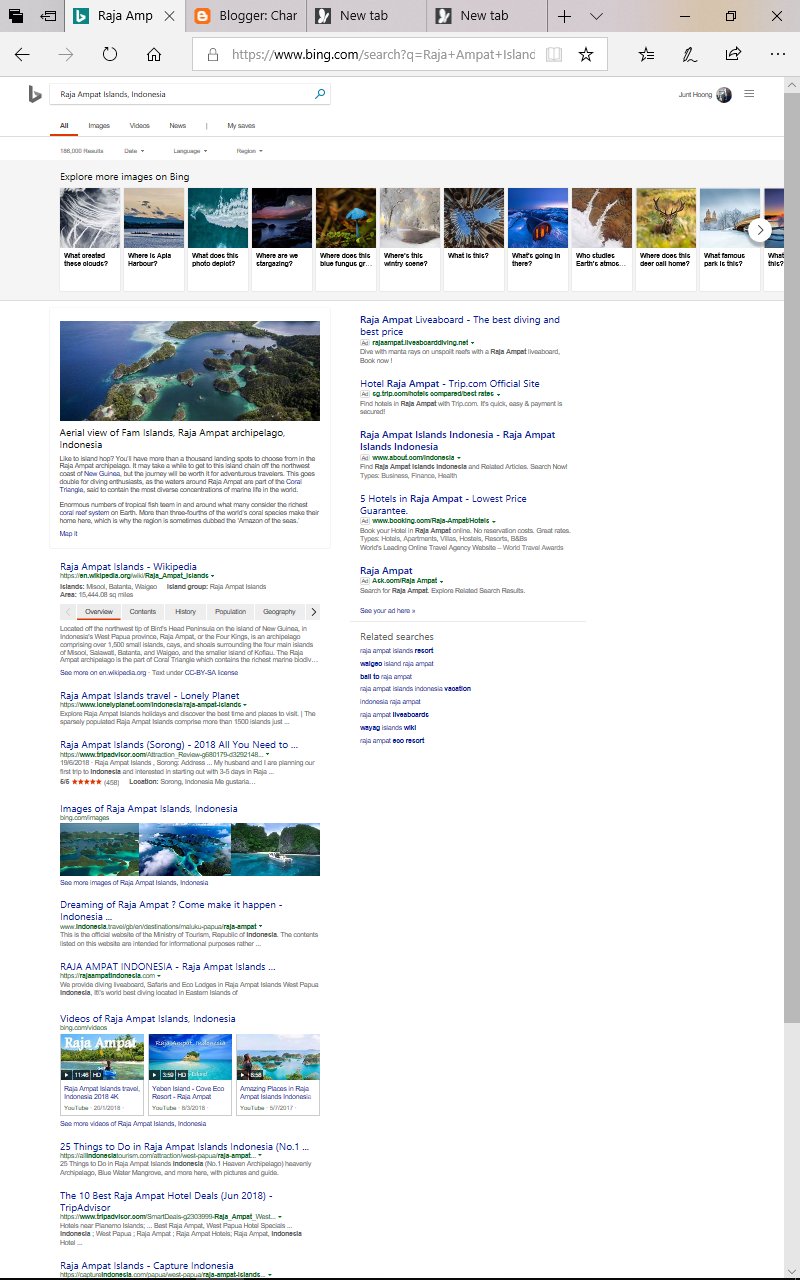Select the Contents tab in Wikipedia result

pos(143,611)
